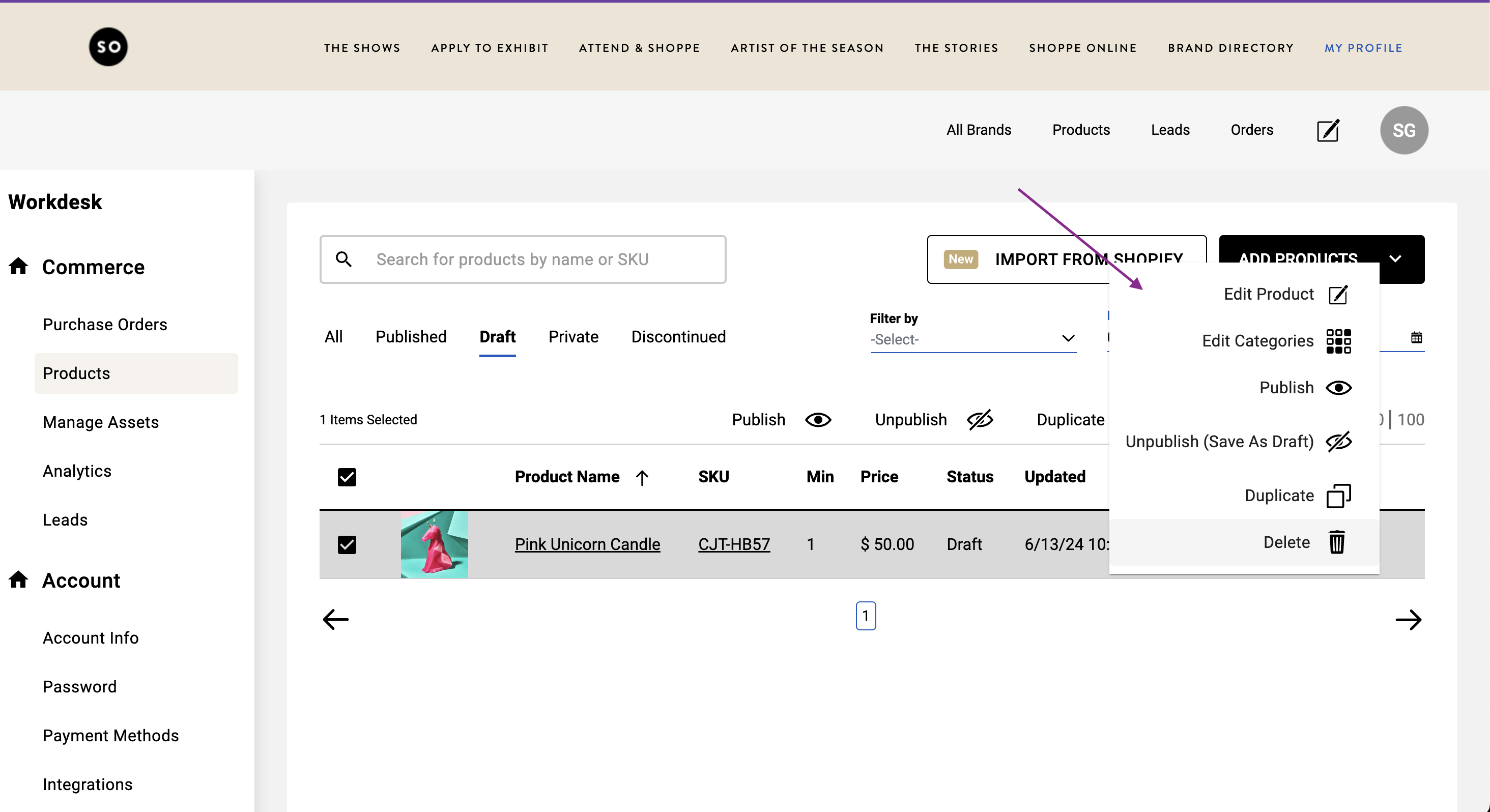Sort by Product Name arrow

pyautogui.click(x=643, y=477)
